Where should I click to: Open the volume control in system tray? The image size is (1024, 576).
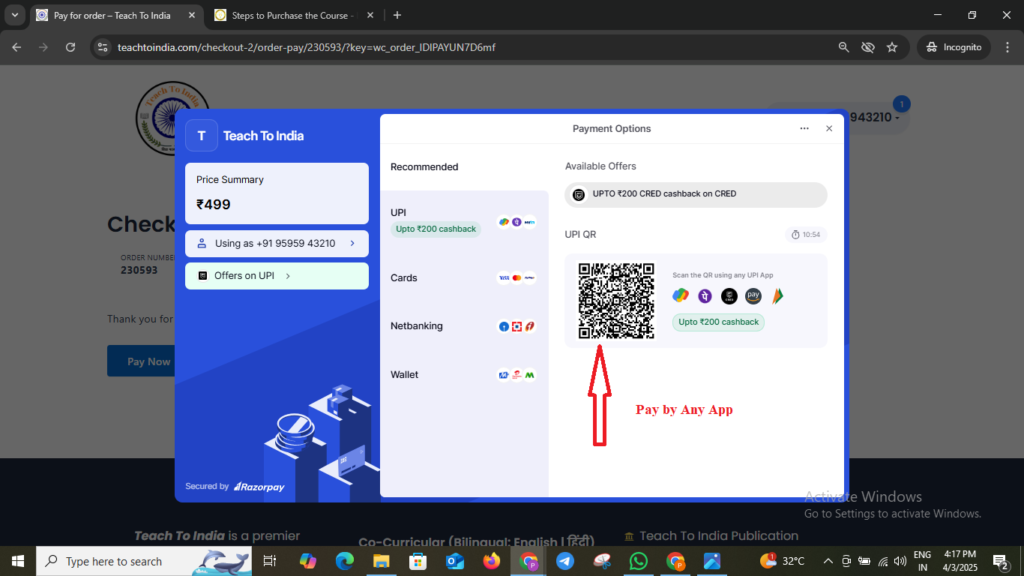[900, 561]
